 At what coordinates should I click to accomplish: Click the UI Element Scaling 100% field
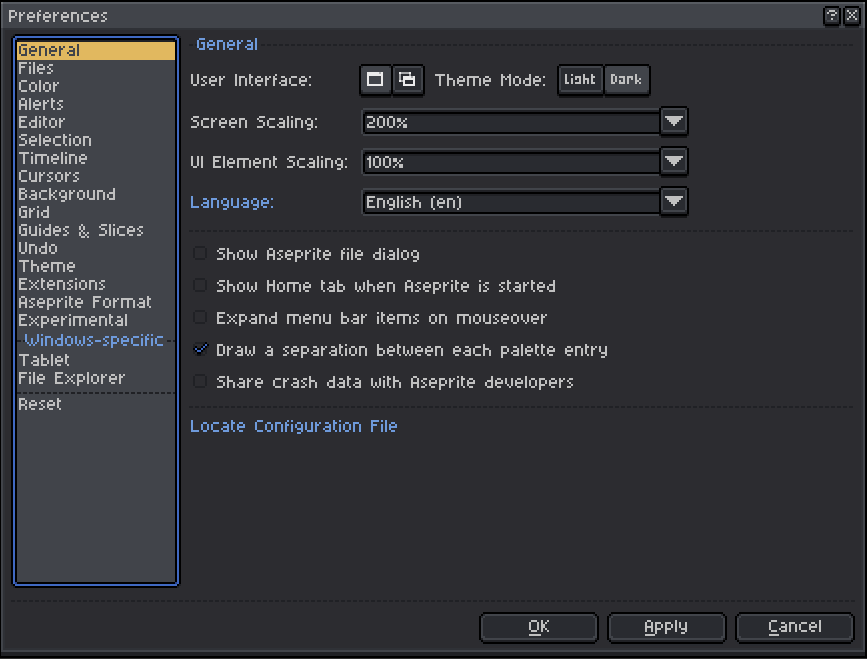[x=511, y=161]
